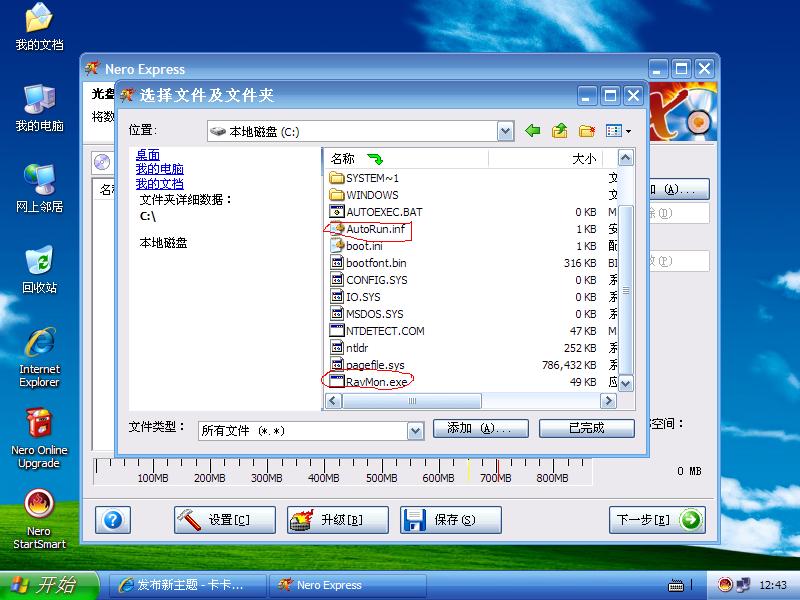
Task: Click the 我的文档 link in dialog
Action: click(x=159, y=184)
